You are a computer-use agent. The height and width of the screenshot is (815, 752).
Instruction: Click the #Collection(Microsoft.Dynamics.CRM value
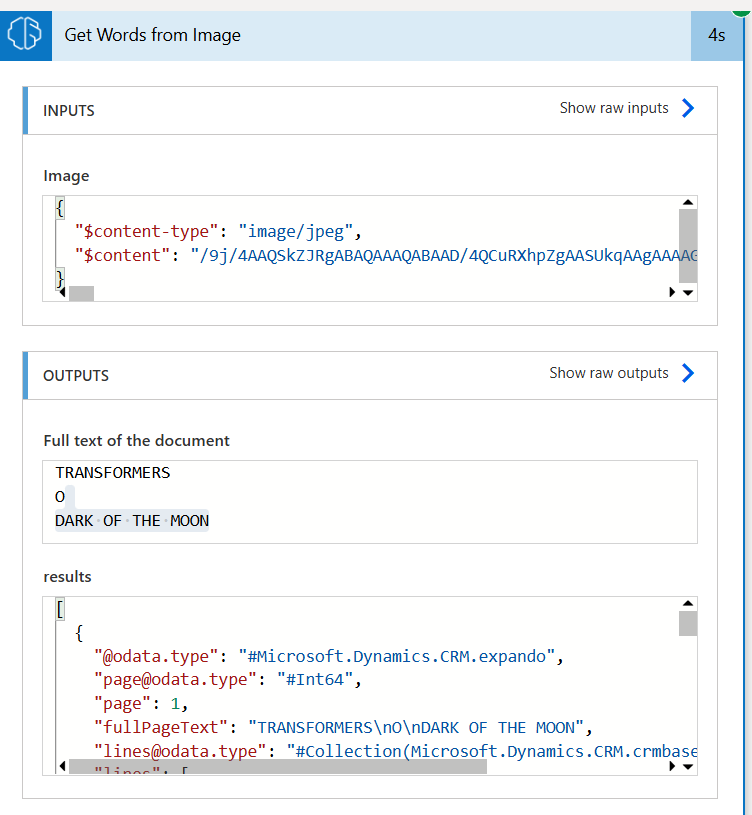point(492,752)
